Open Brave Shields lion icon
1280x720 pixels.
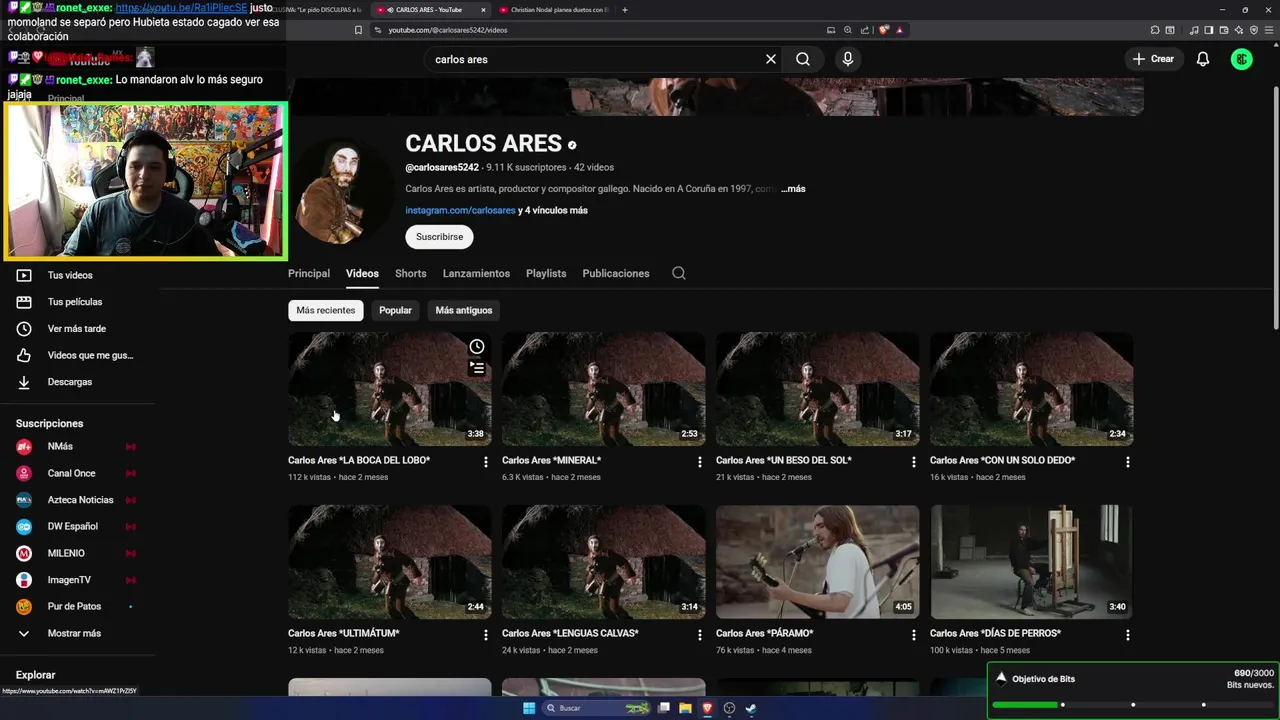click(x=884, y=30)
